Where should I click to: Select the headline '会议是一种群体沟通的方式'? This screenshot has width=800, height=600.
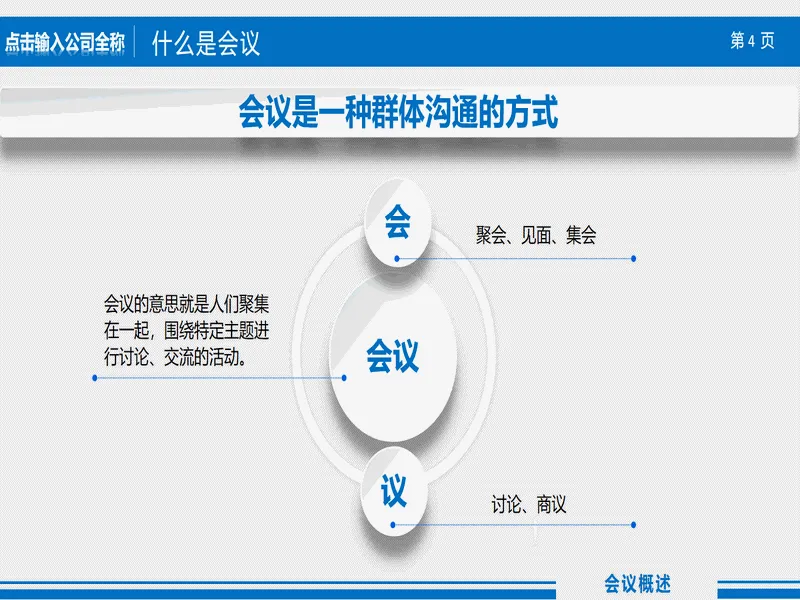coord(398,112)
